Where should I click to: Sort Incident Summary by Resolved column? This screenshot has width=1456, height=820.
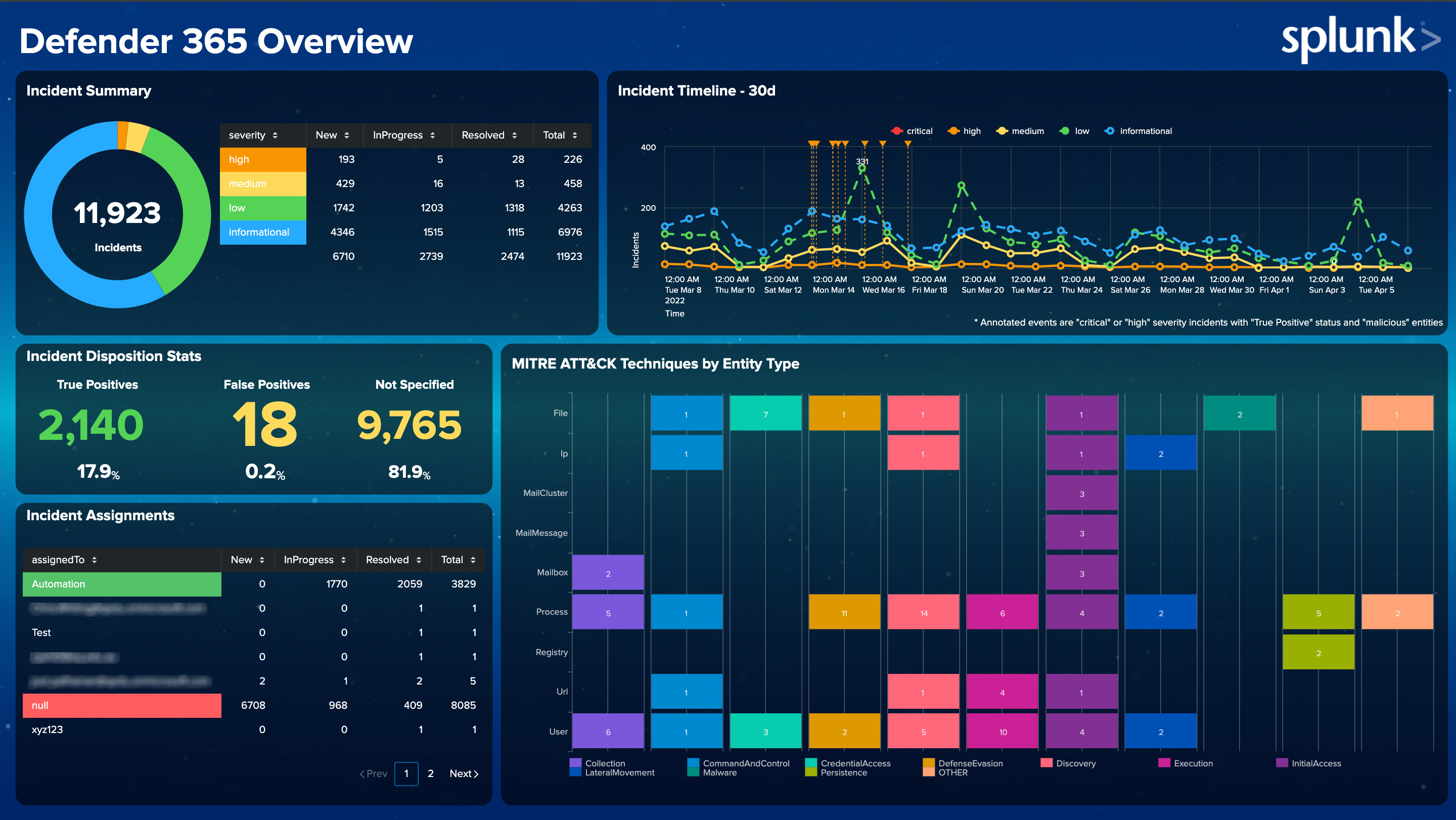[492, 135]
